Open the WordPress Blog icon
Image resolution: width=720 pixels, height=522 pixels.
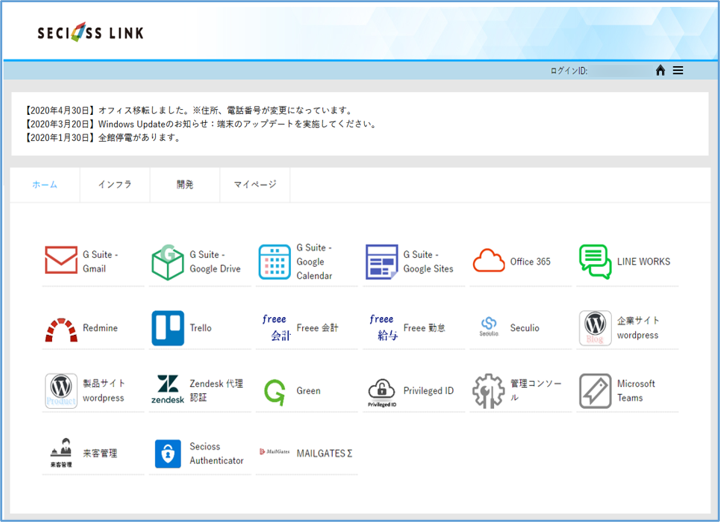coord(595,328)
